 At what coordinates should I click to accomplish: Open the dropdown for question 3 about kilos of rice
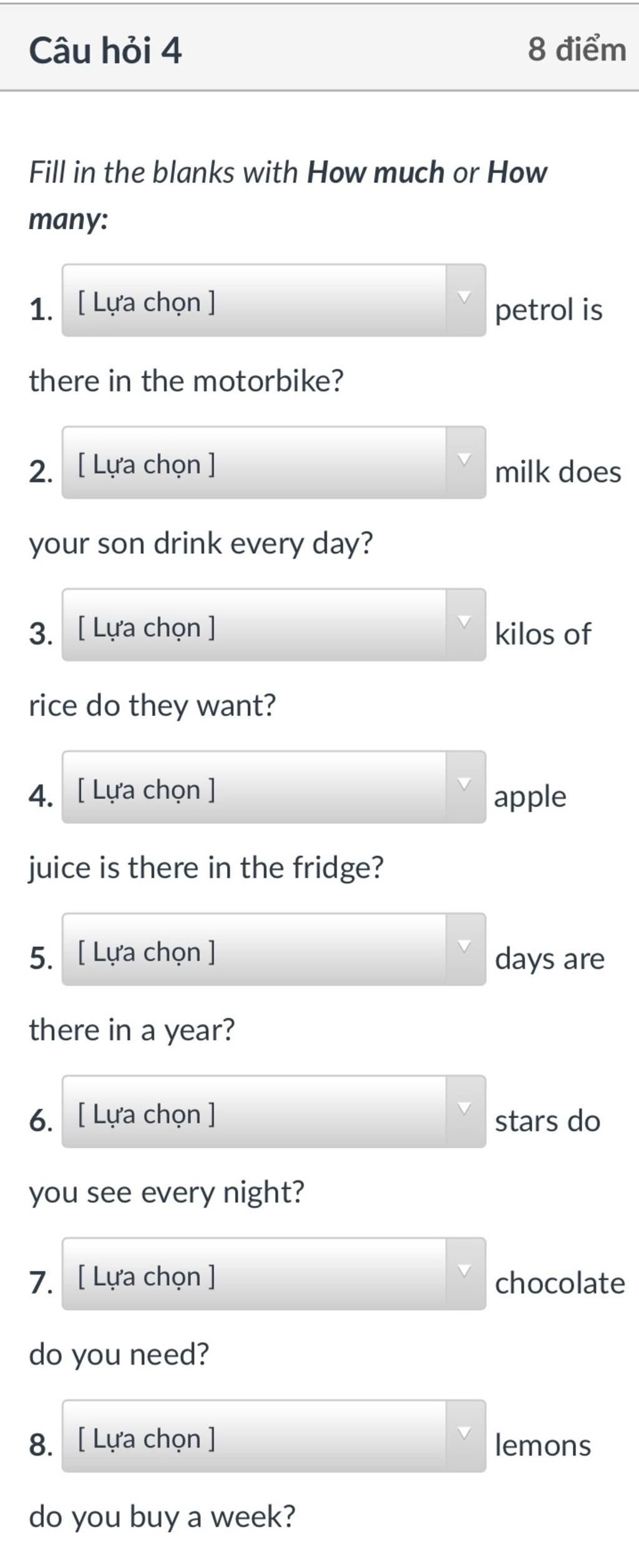tap(274, 625)
